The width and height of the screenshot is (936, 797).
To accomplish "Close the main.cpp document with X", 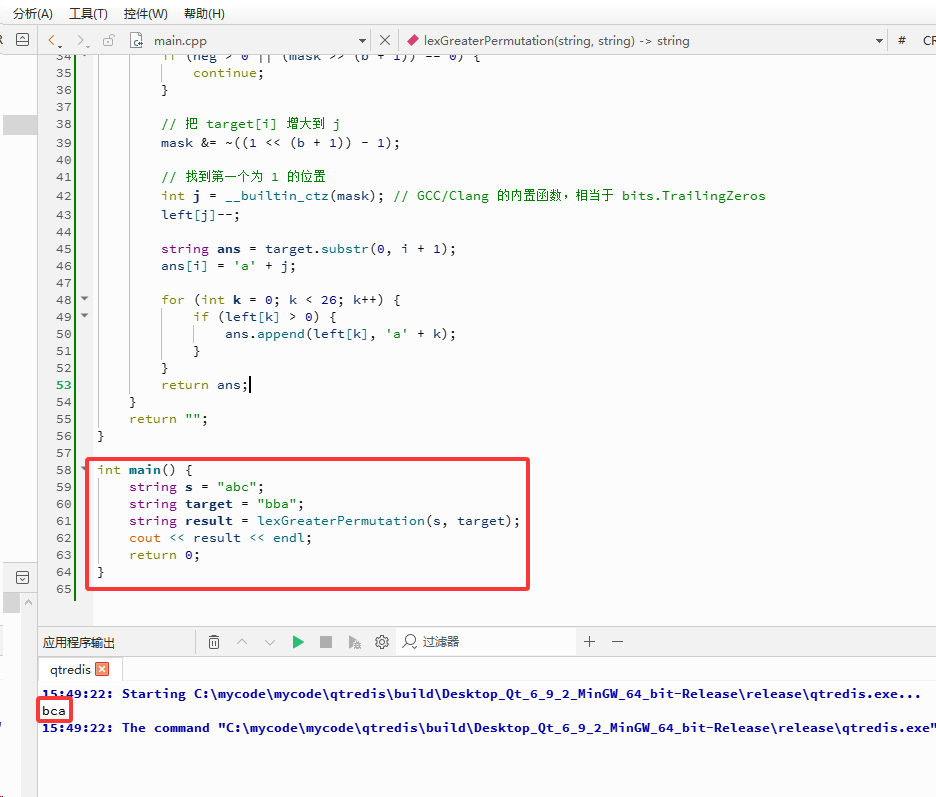I will 385,41.
